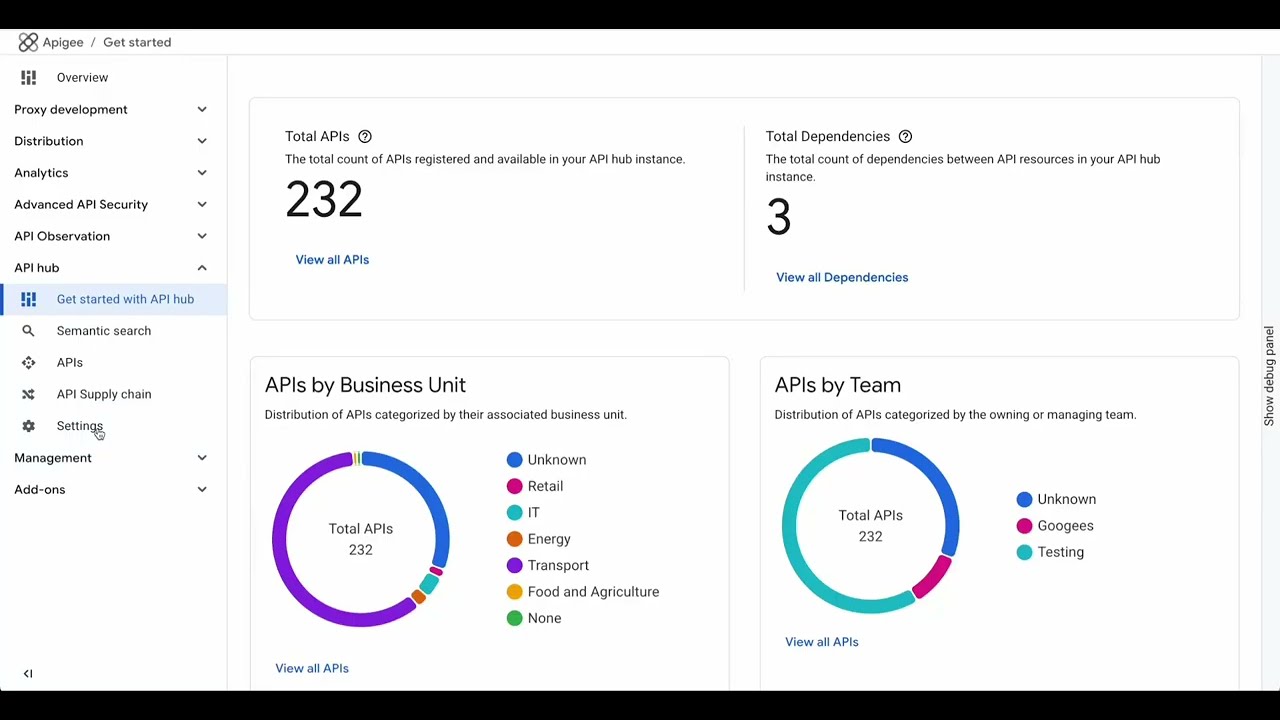Click the None legend color swatch

tap(514, 618)
